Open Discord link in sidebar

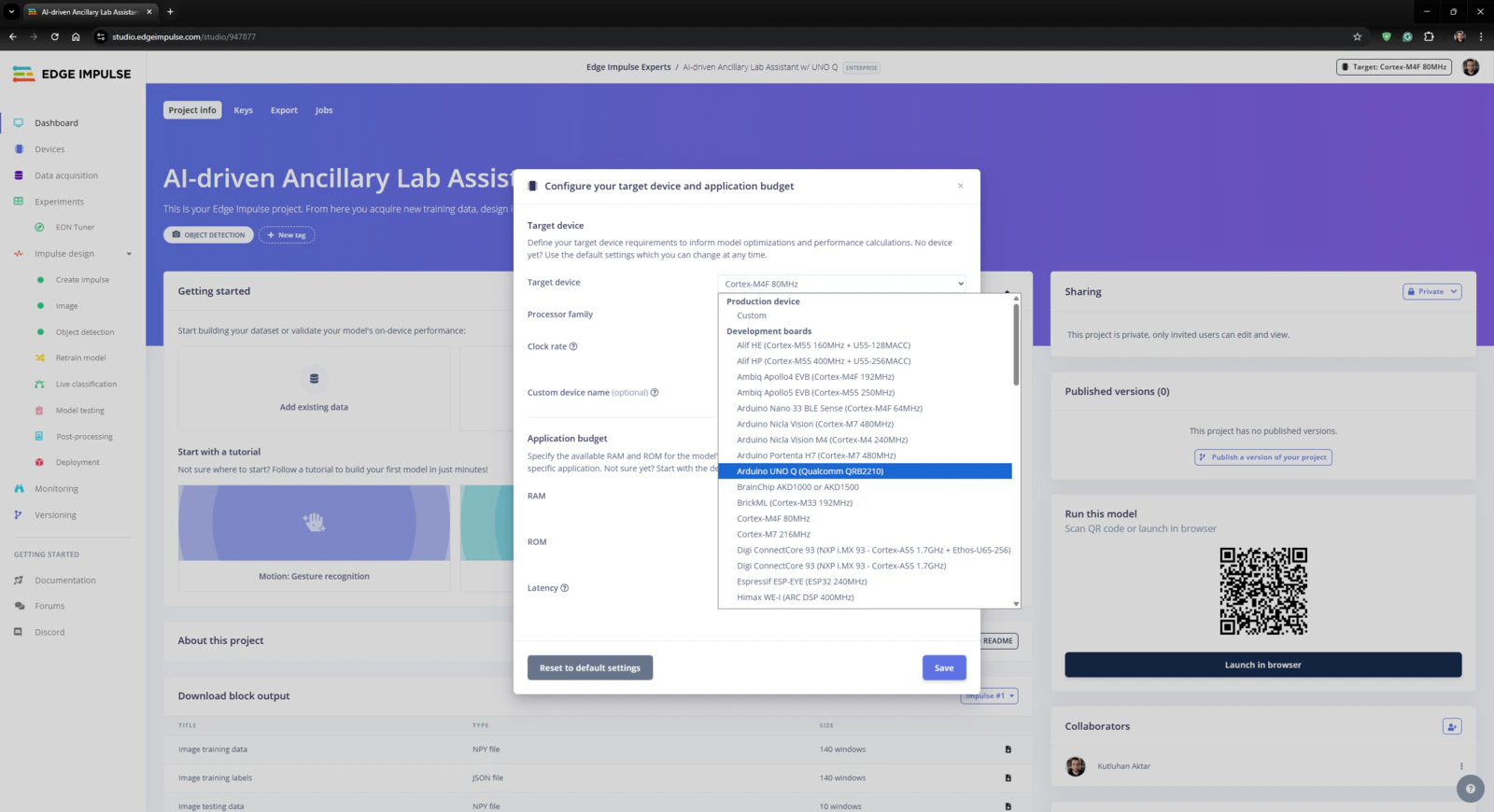tap(49, 633)
